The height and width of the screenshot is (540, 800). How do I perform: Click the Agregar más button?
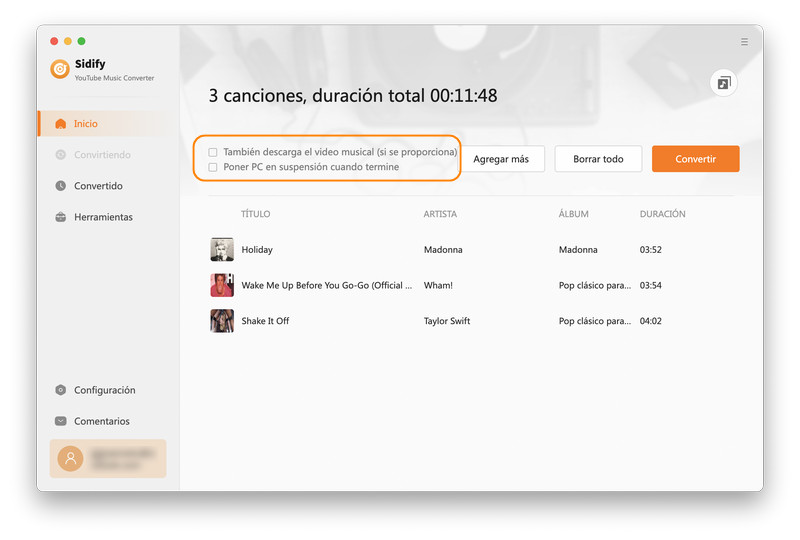(x=501, y=159)
